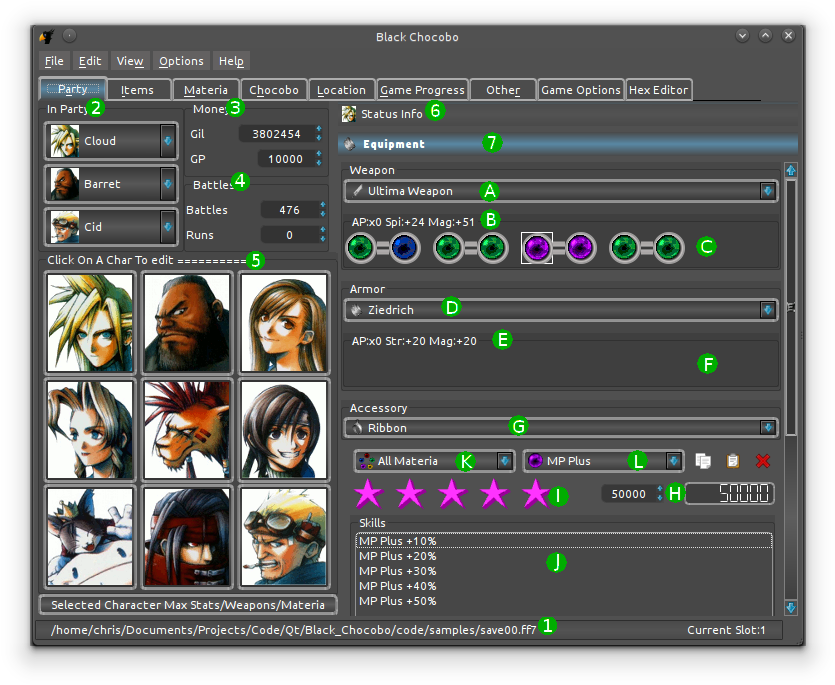Click the copy materia icon

703,461
